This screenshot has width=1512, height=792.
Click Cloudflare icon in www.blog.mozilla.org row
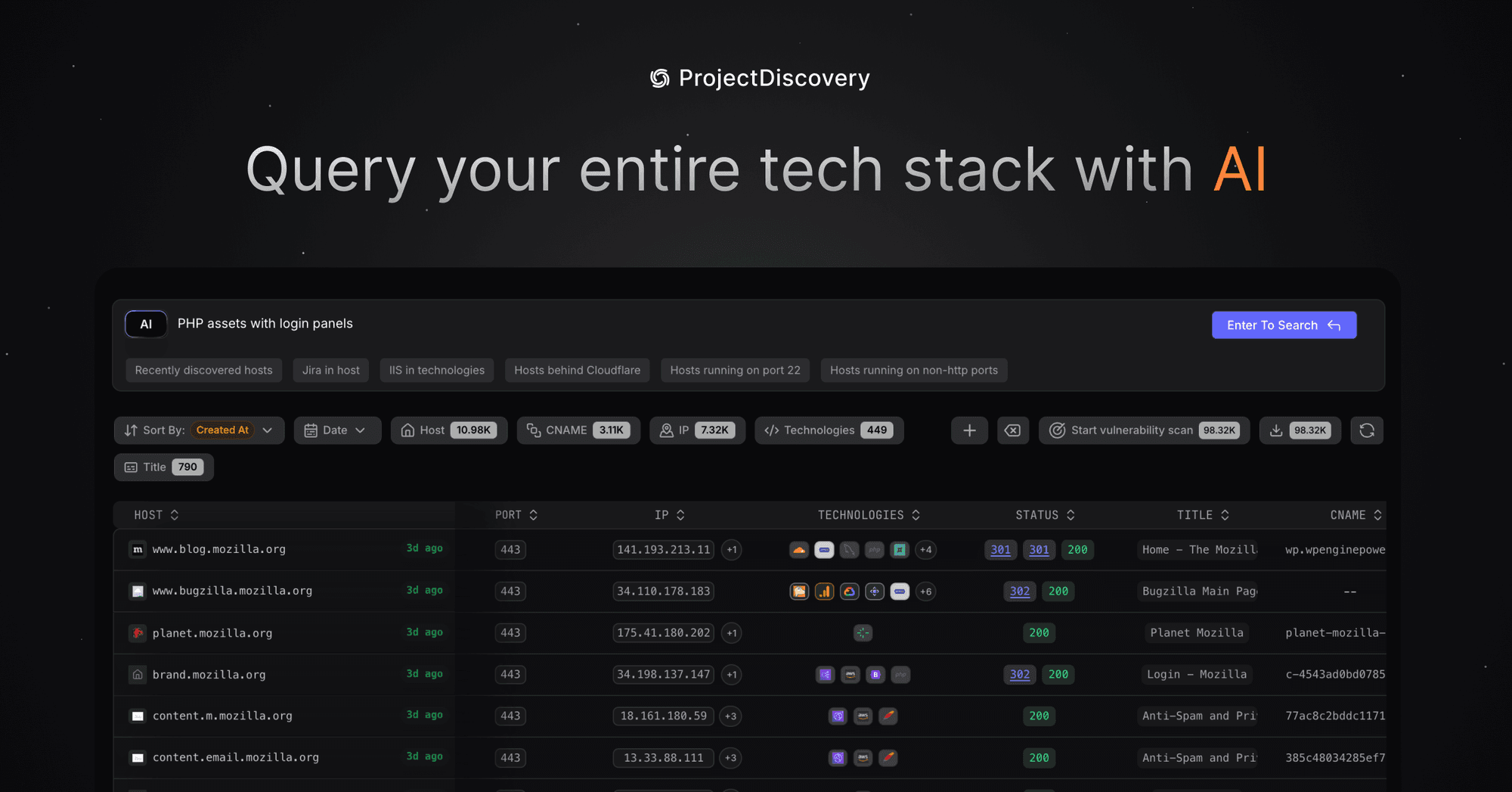[x=799, y=550]
